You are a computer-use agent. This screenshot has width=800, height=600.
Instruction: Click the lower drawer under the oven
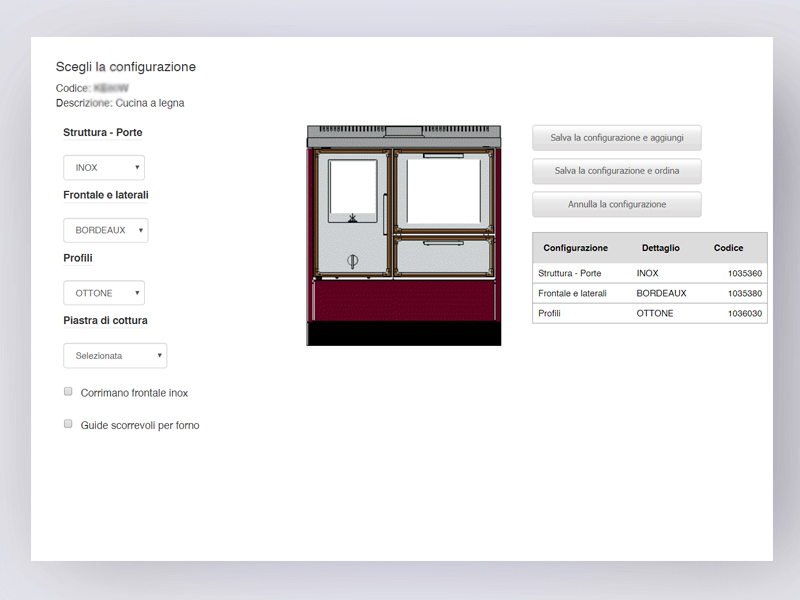click(444, 257)
